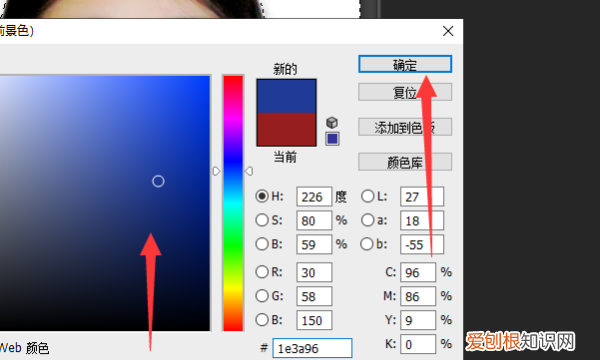This screenshot has height=360, width=600.
Task: Click the L field showing 27
Action: (x=422, y=197)
